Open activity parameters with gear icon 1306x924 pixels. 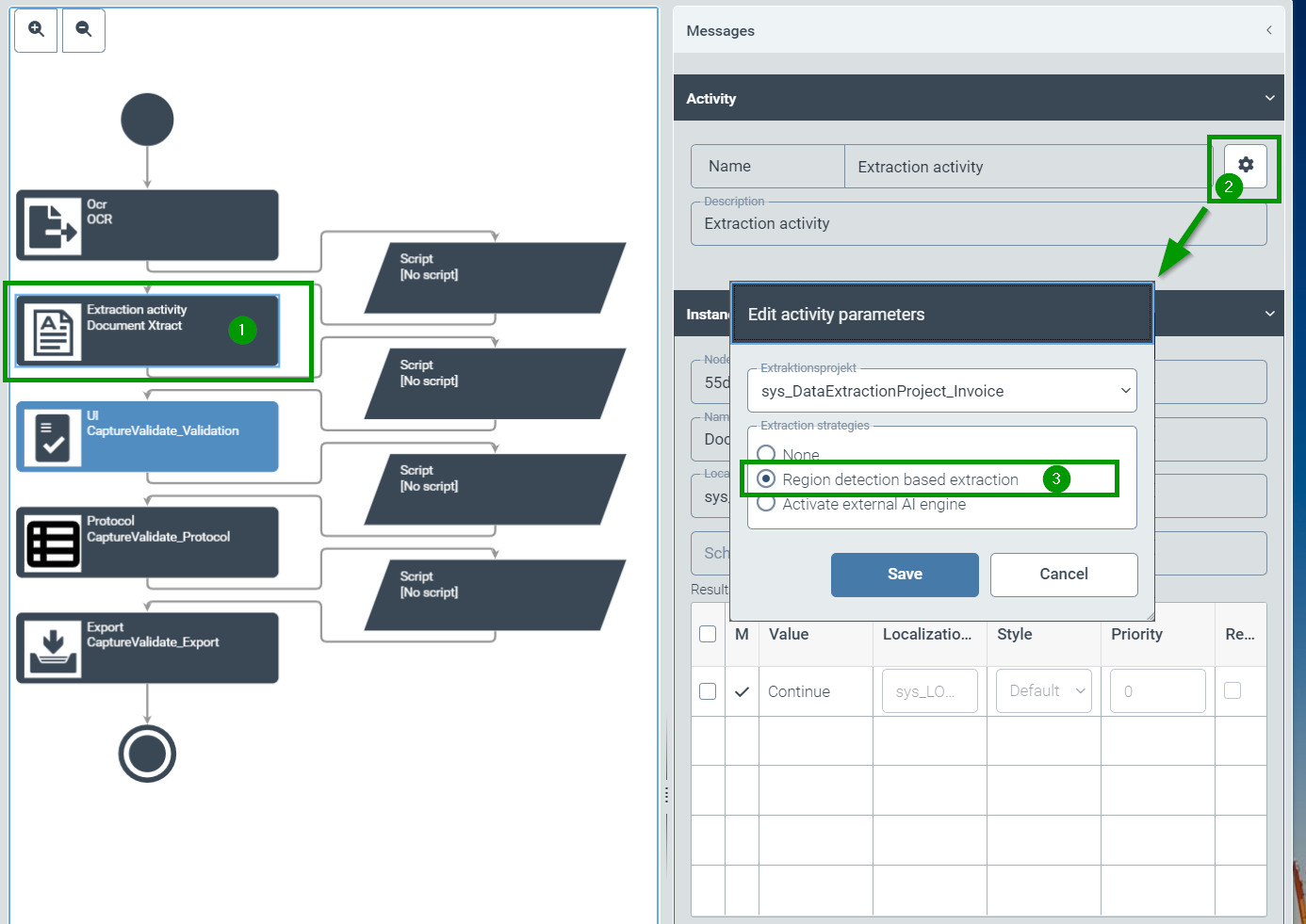(x=1245, y=165)
